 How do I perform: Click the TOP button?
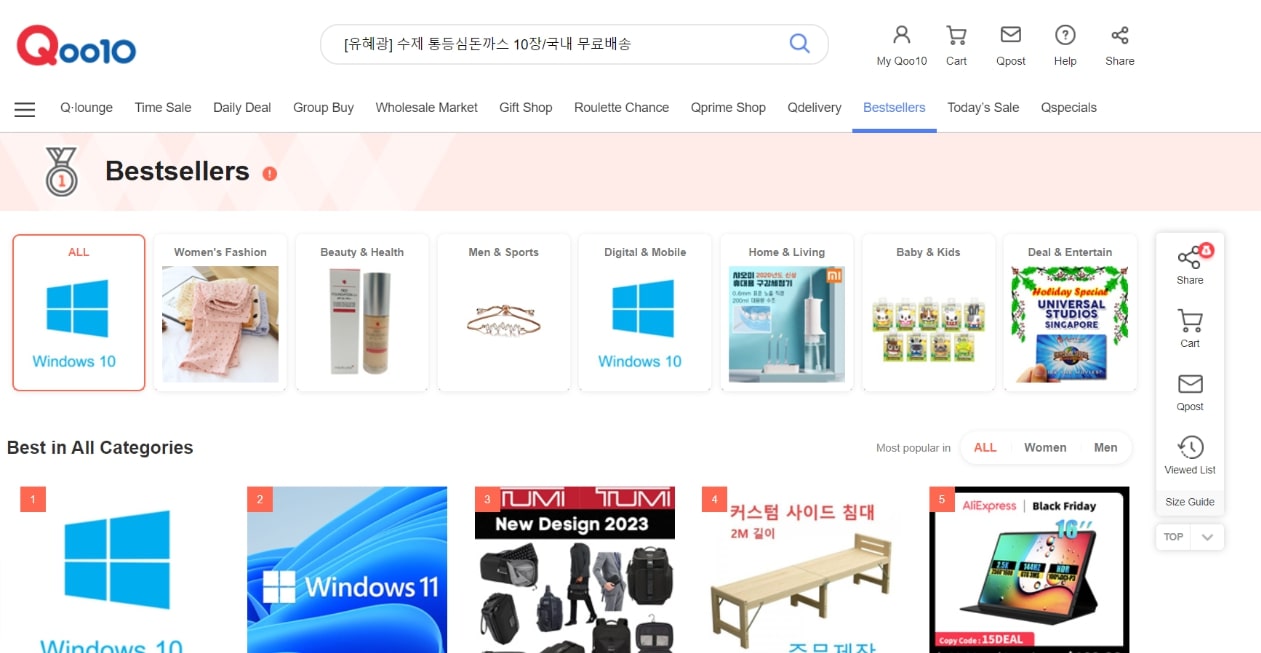point(1174,537)
